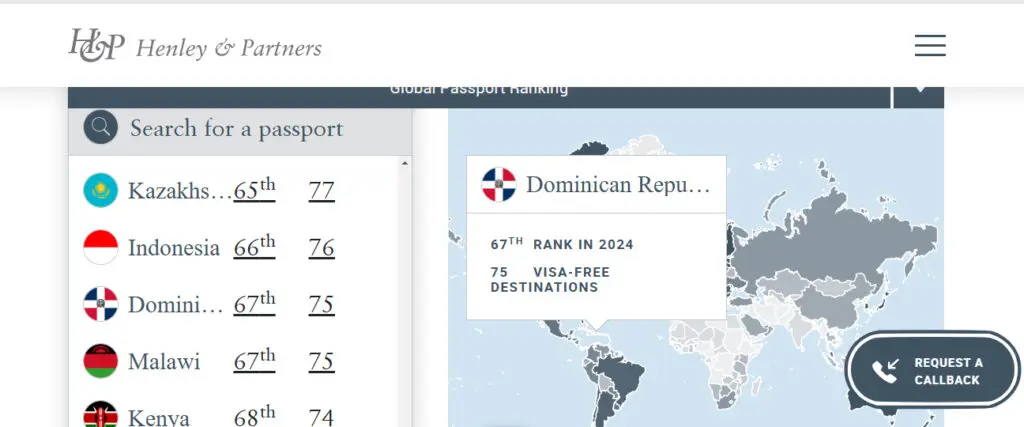Image resolution: width=1024 pixels, height=427 pixels.
Task: Click Kazakhstan's score 77
Action: (x=321, y=191)
